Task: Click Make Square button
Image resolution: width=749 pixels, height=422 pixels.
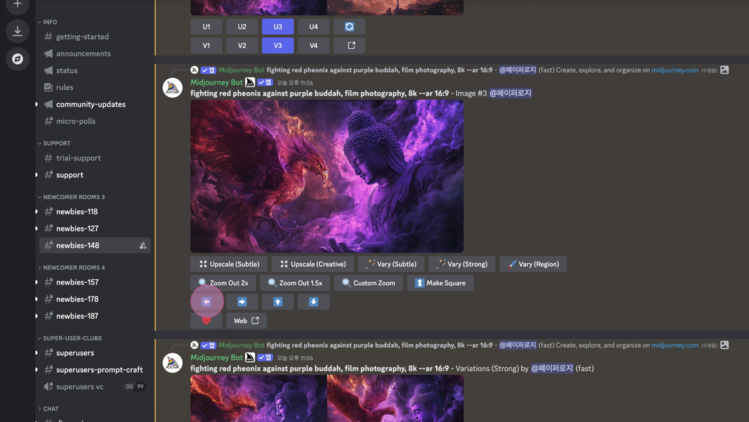Action: pyautogui.click(x=440, y=283)
